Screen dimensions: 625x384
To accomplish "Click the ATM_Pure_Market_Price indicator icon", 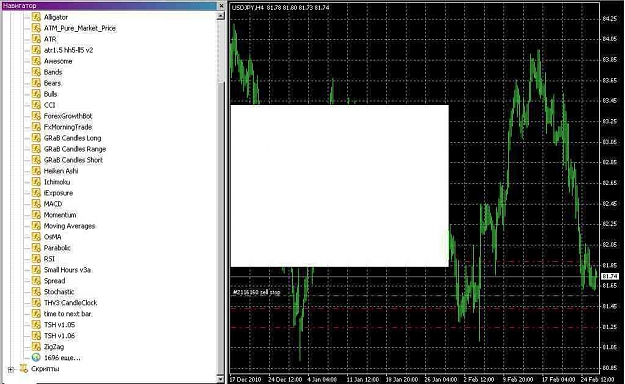I will (x=36, y=28).
